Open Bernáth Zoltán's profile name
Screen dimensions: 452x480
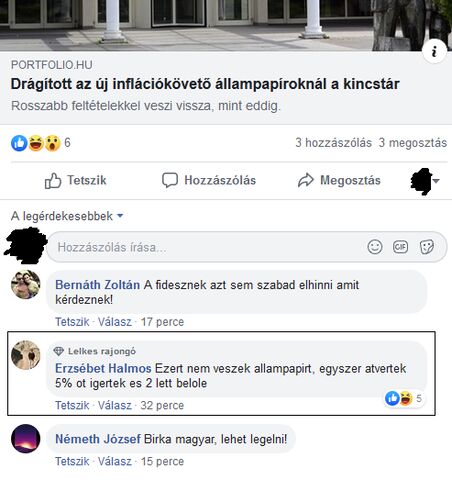point(97,285)
